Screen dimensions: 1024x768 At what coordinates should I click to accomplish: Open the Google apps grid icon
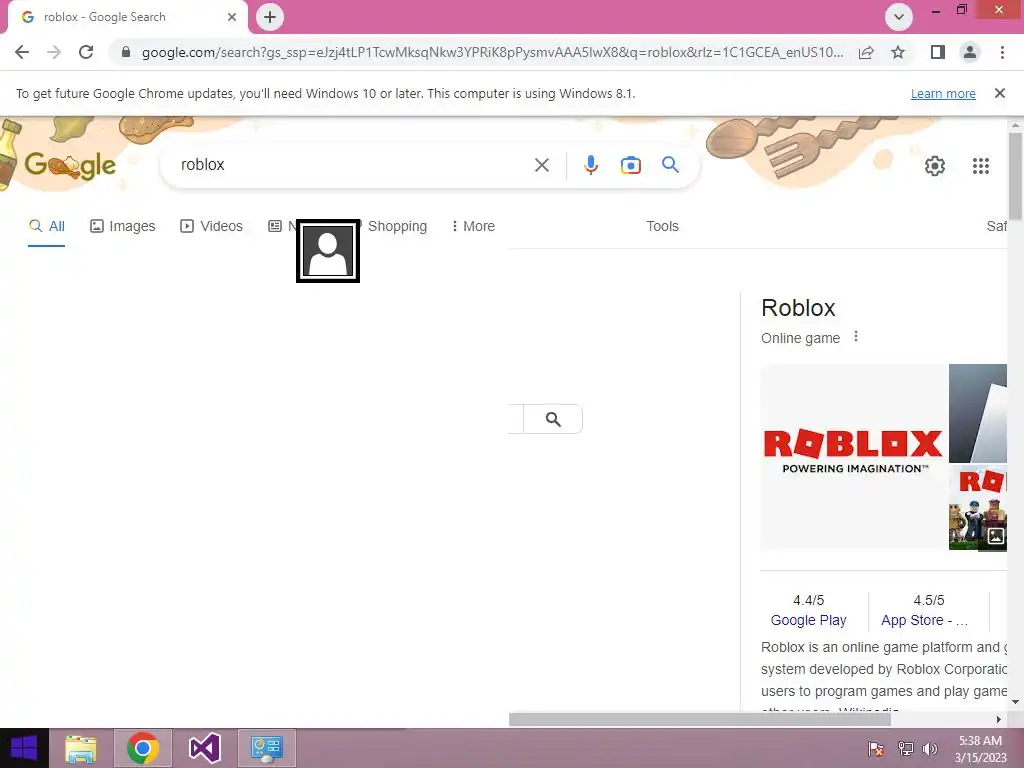point(980,166)
